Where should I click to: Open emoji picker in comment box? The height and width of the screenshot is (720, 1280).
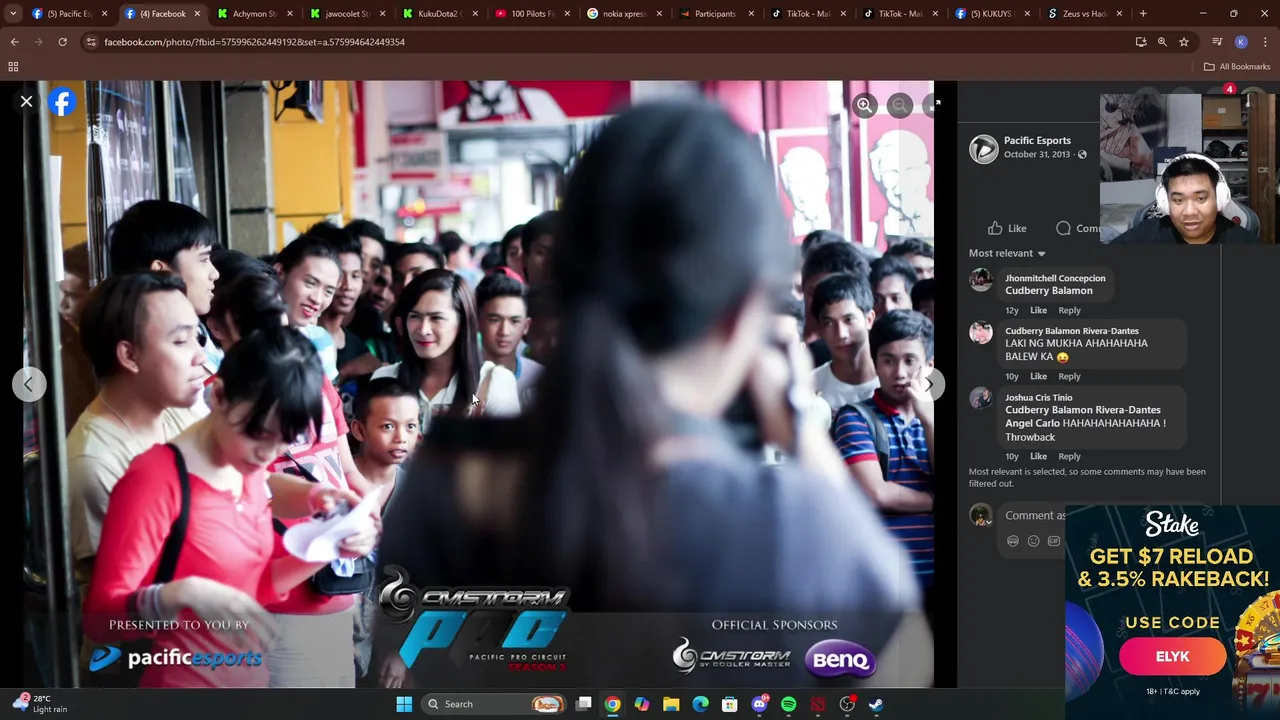[1033, 541]
